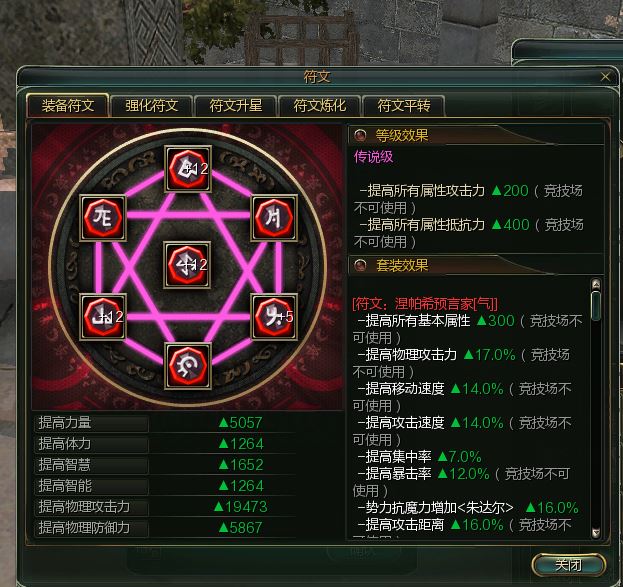Select the lower-right rune slot marked +5
Image resolution: width=623 pixels, height=587 pixels.
tap(274, 317)
